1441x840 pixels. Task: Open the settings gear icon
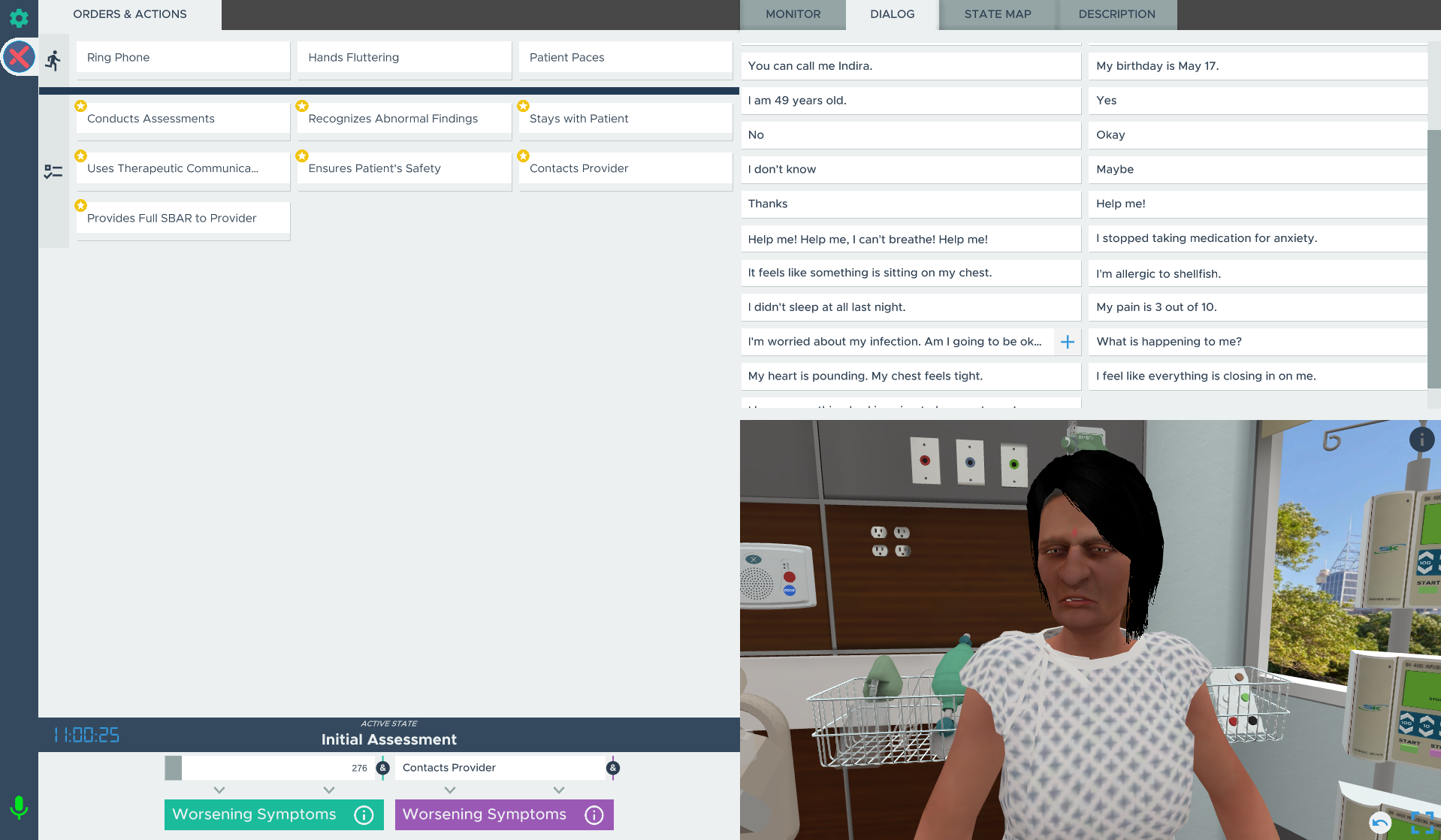(x=19, y=18)
